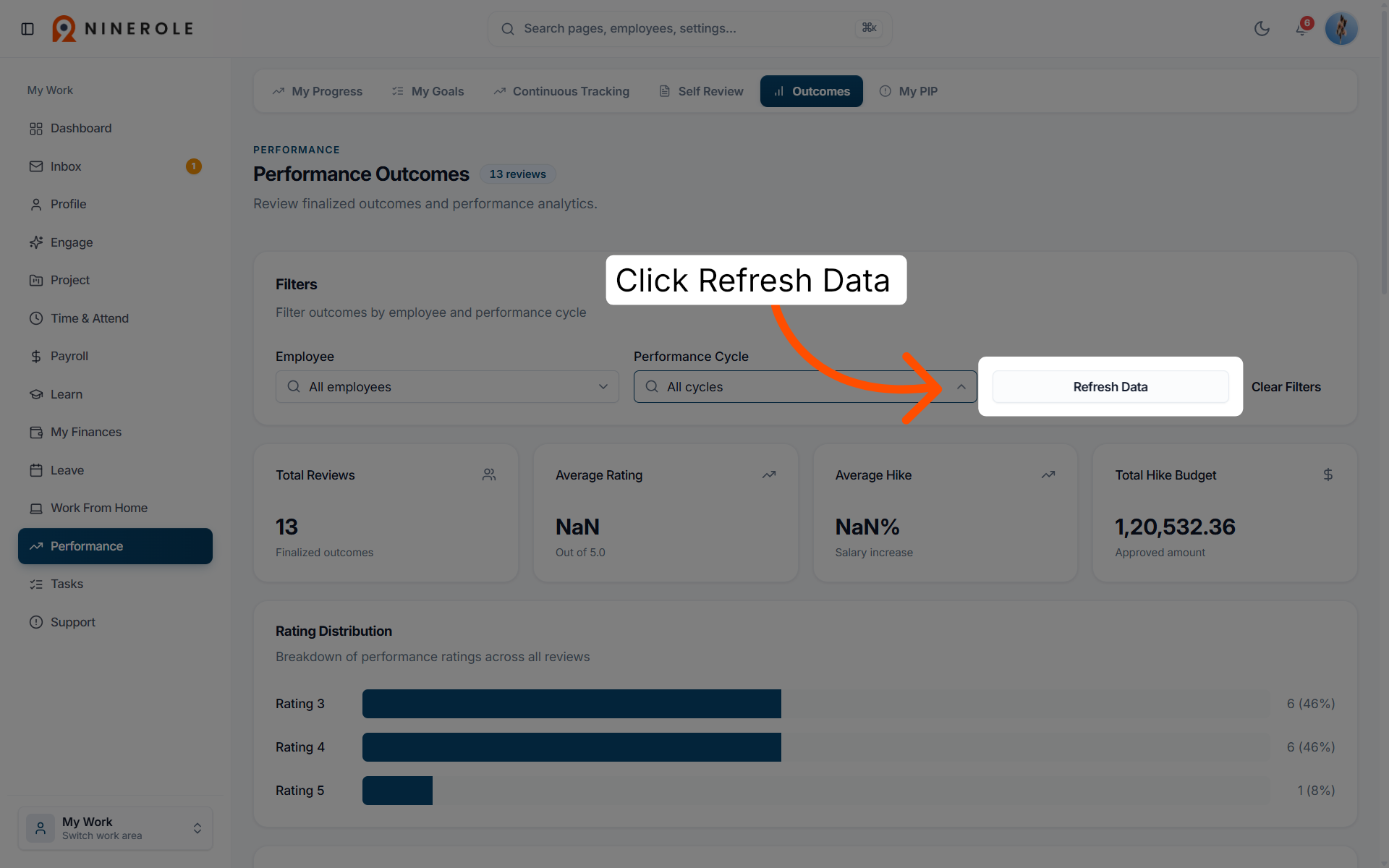The width and height of the screenshot is (1389, 868).
Task: Click the Work From Home laptop icon
Action: pos(36,508)
